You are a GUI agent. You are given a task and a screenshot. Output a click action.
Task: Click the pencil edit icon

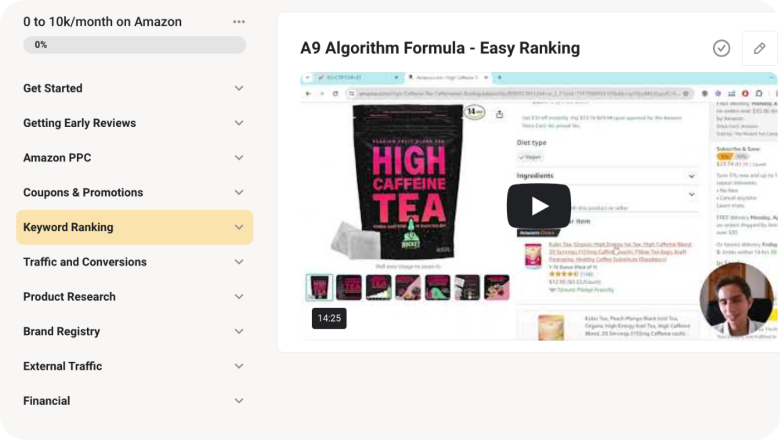(759, 48)
